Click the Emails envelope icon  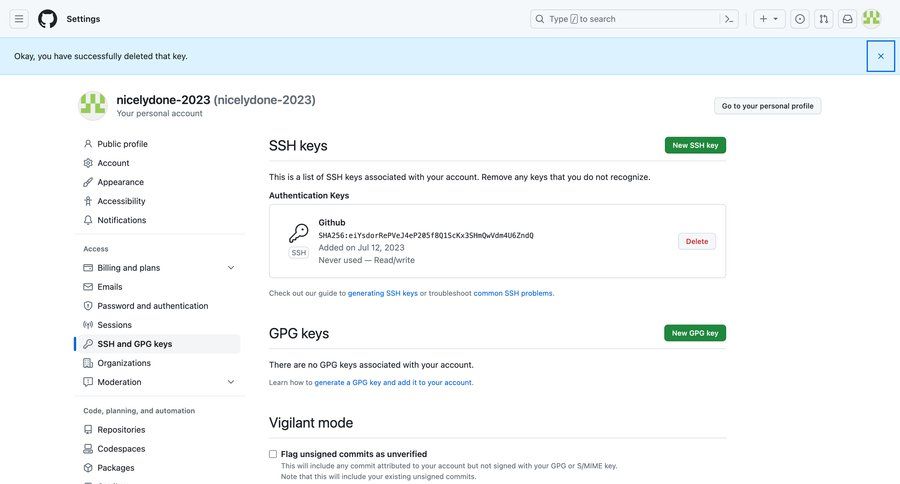pyautogui.click(x=88, y=286)
